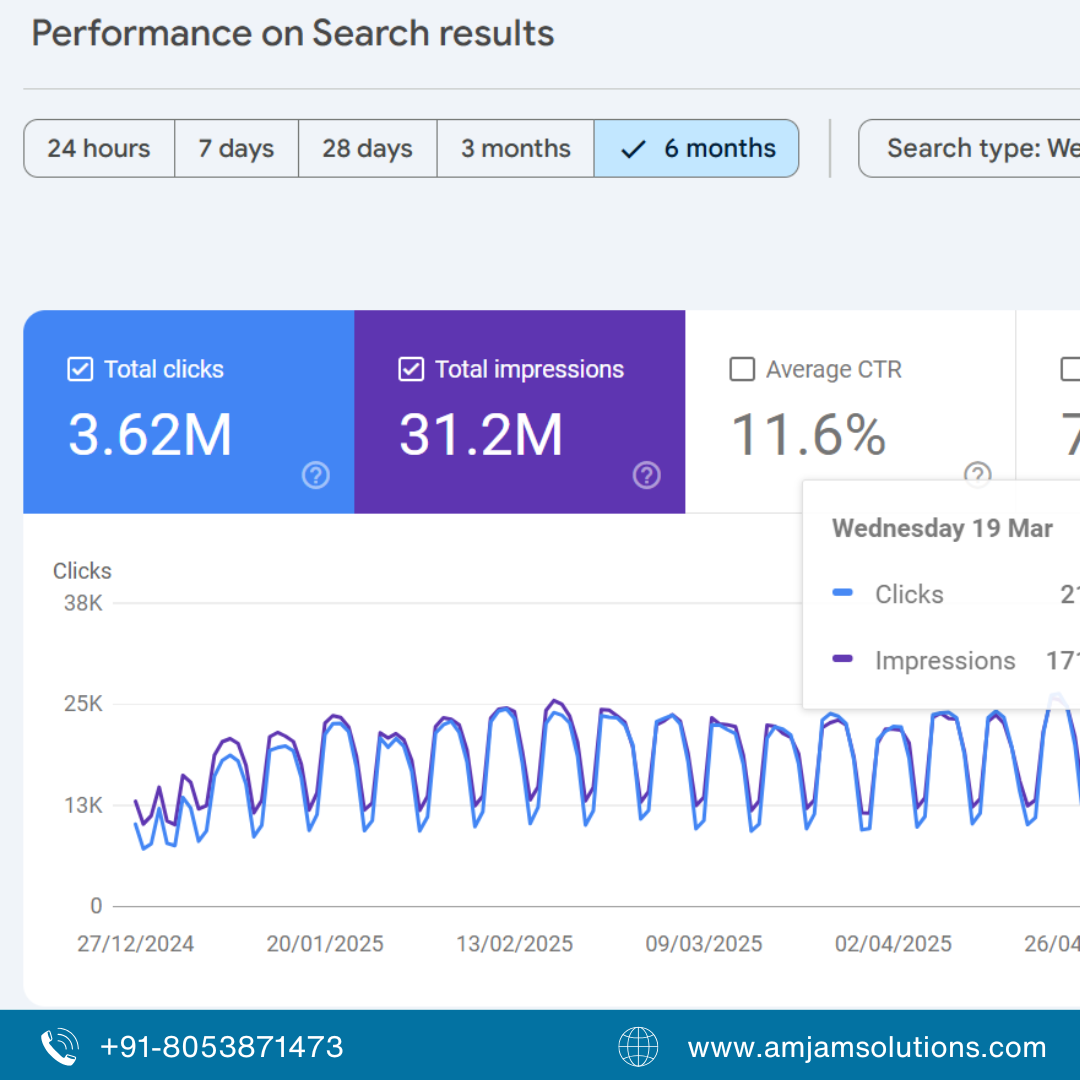Click the 3.62M total clicks value
This screenshot has height=1080, width=1080.
tap(150, 435)
